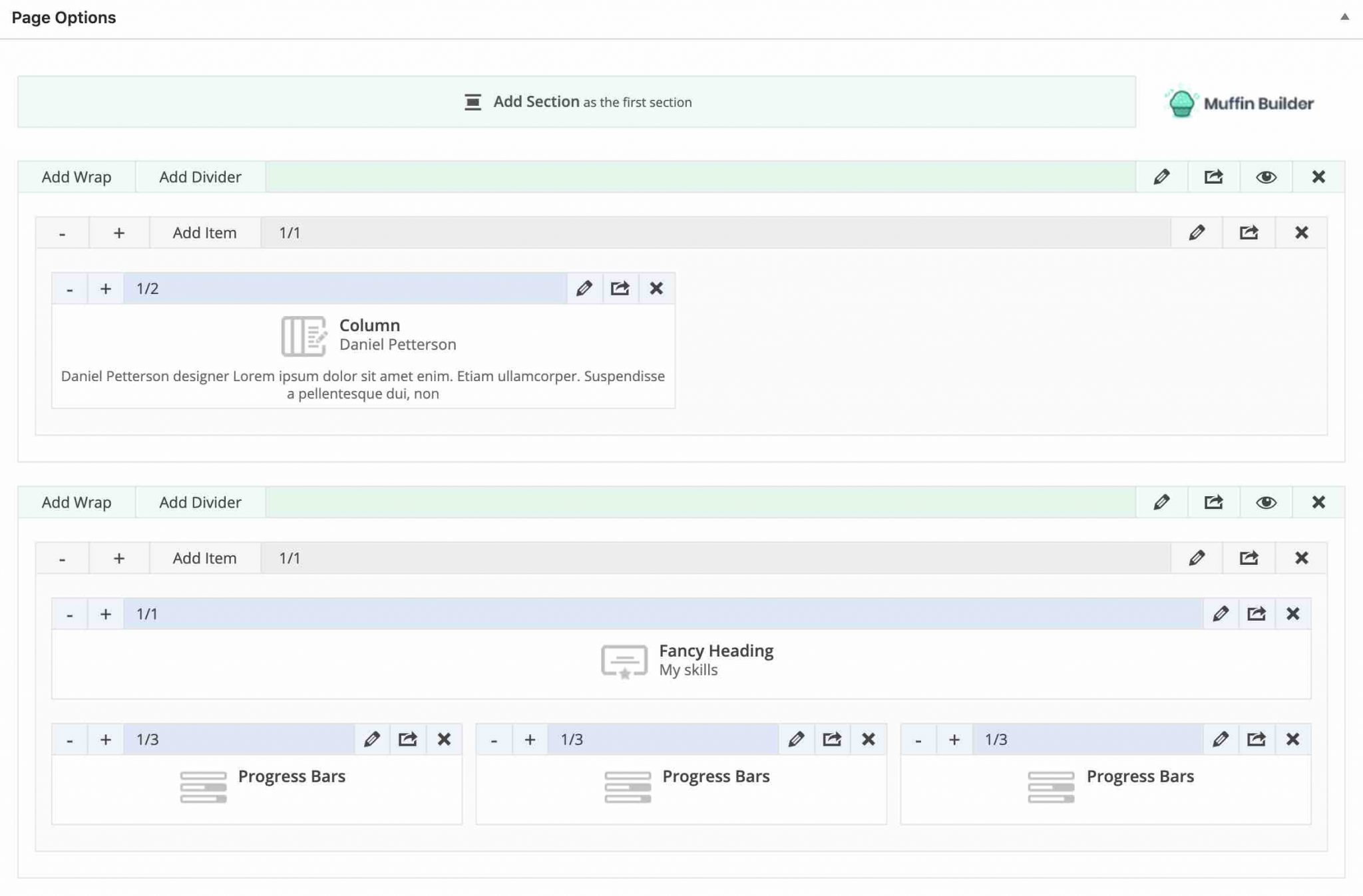Duplicate the second section's 1/1 wrap row
The width and height of the screenshot is (1363, 896).
click(1249, 557)
